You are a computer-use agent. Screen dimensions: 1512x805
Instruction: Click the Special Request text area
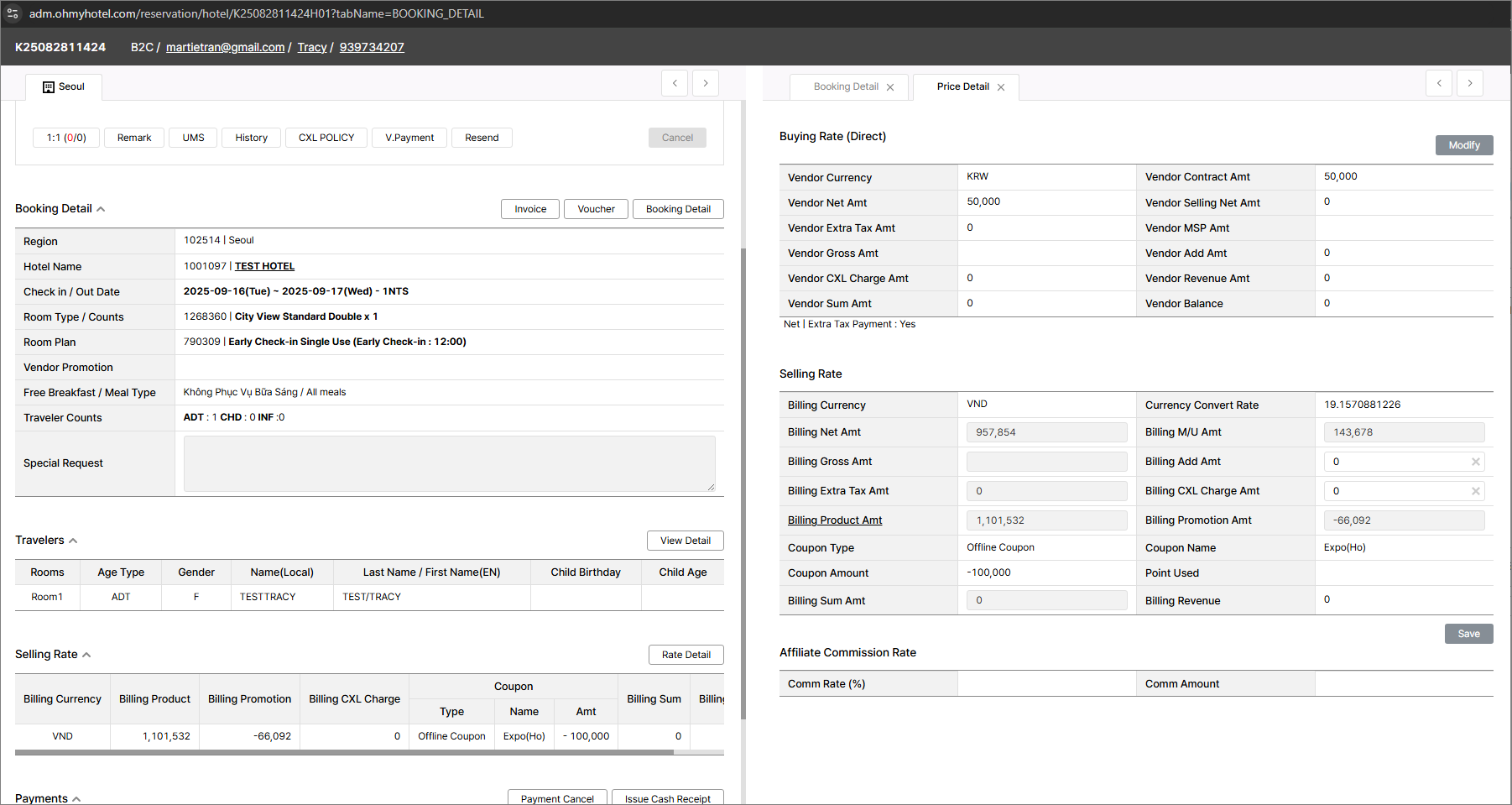(x=449, y=463)
